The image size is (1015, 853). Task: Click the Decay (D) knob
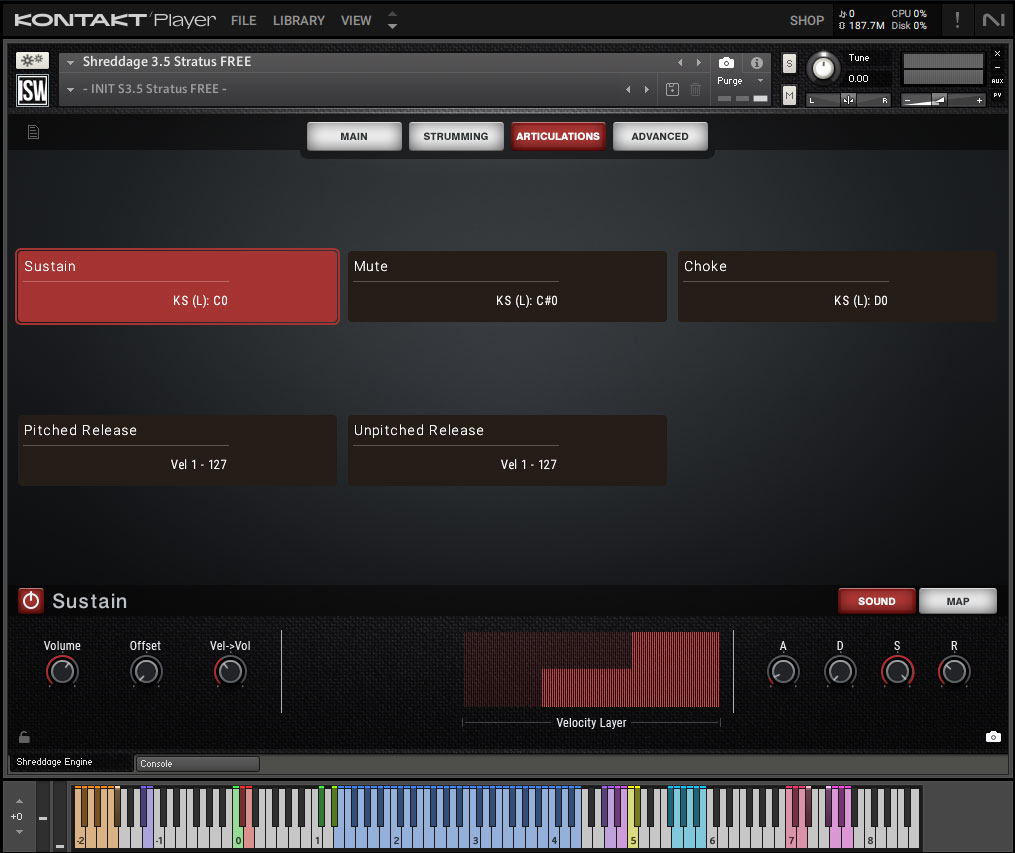[x=840, y=671]
